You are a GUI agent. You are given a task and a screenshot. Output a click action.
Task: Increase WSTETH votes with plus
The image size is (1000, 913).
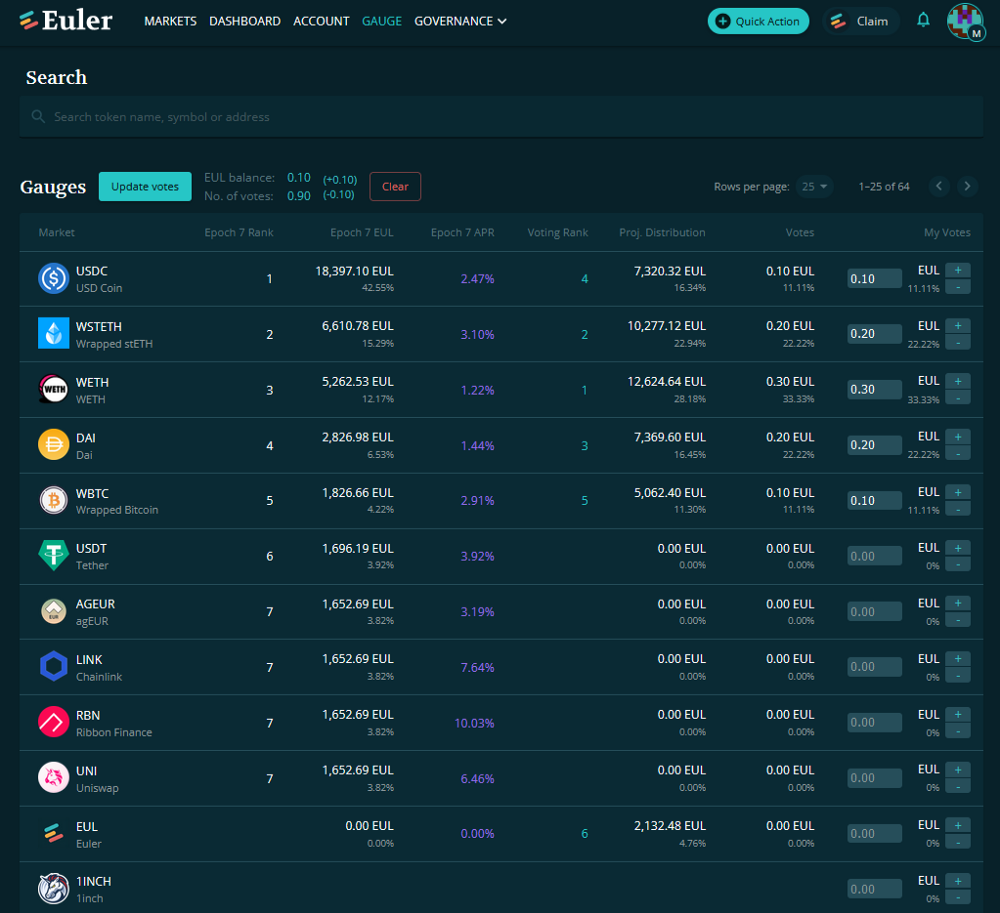958,326
